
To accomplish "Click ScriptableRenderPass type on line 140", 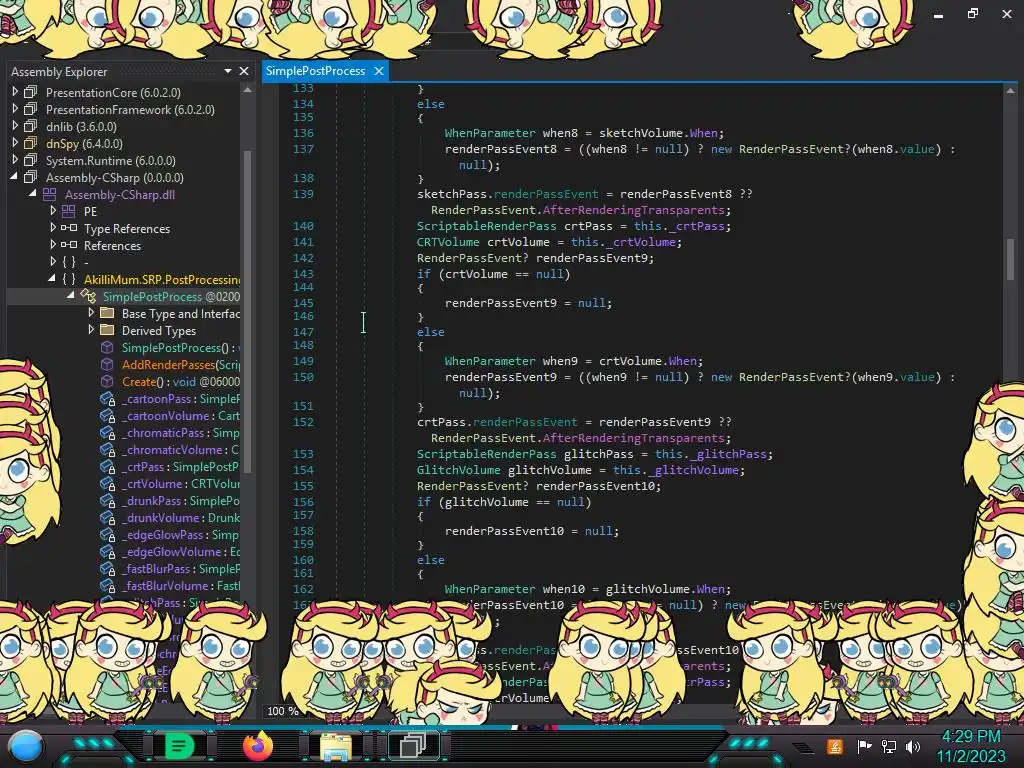I will tap(487, 226).
